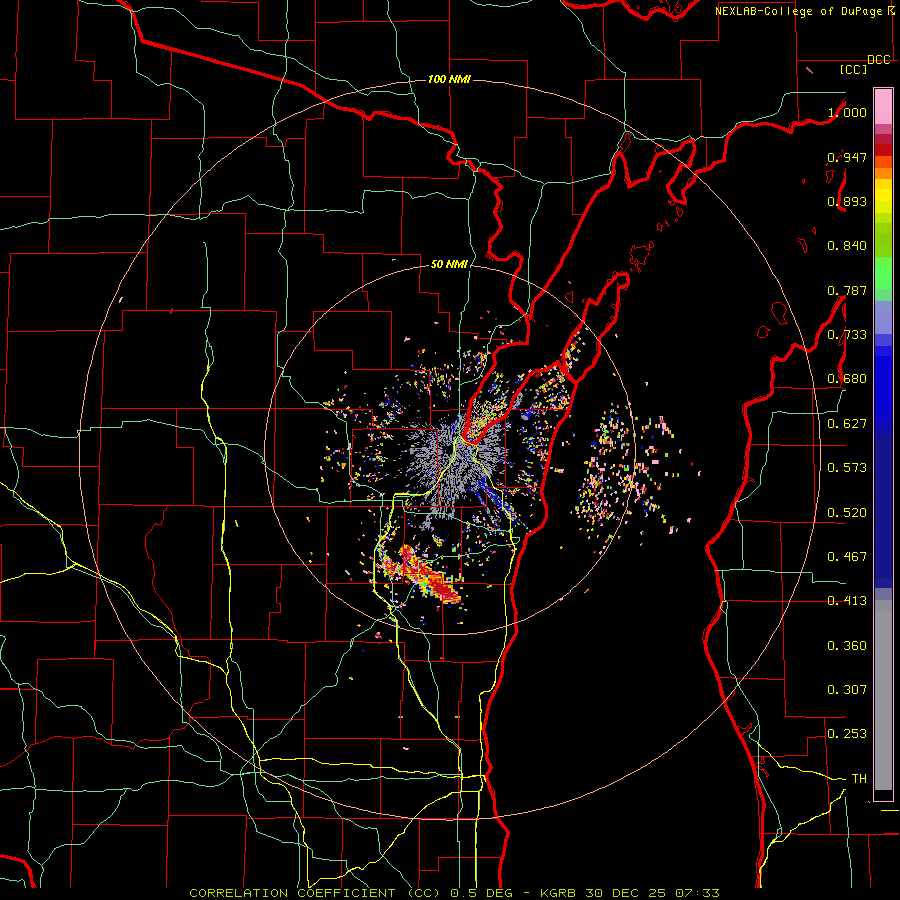Image resolution: width=900 pixels, height=900 pixels.
Task: Click the 0.627 scale value
Action: pyautogui.click(x=847, y=423)
